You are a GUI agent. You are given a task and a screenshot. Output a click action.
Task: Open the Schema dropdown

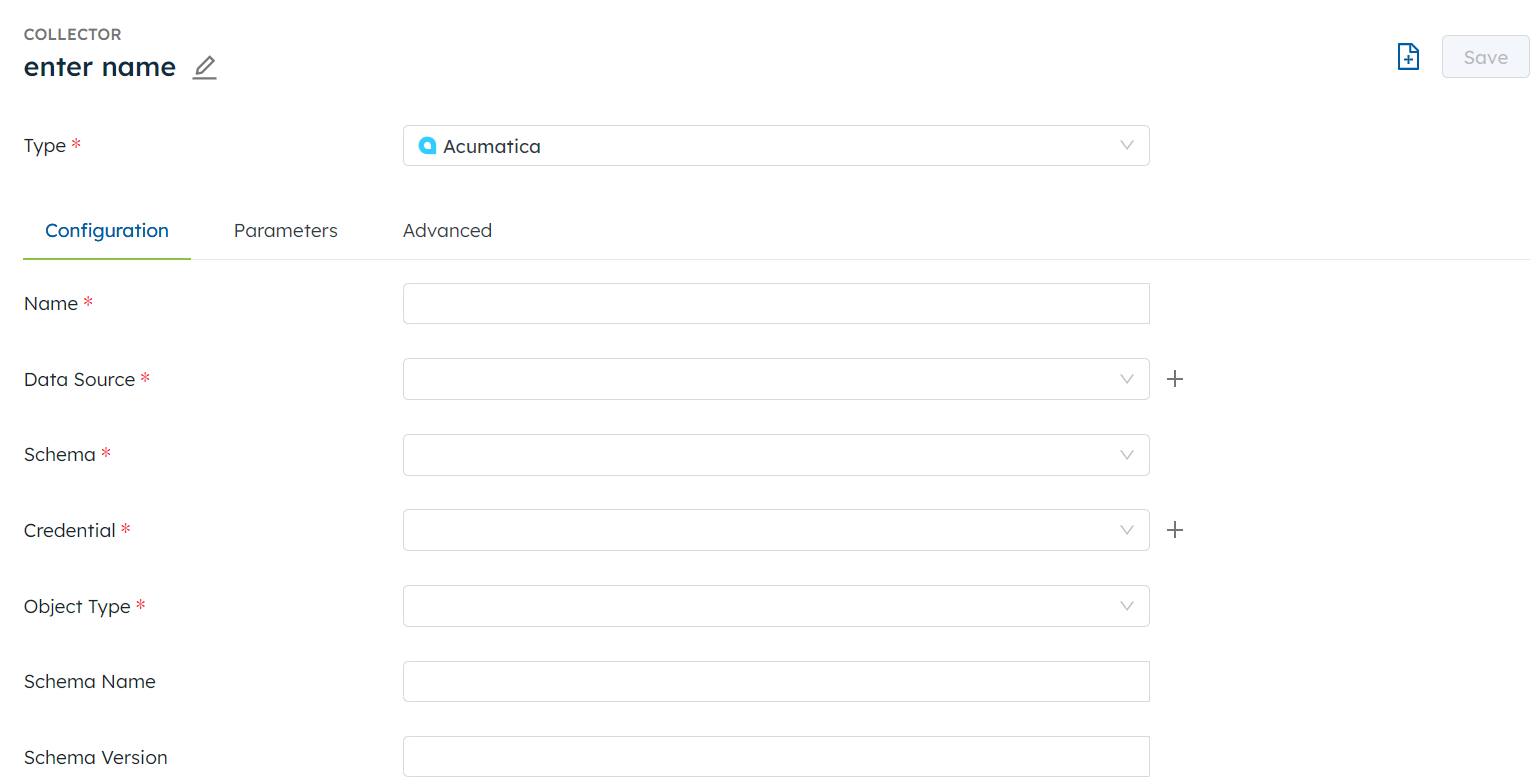coord(775,455)
